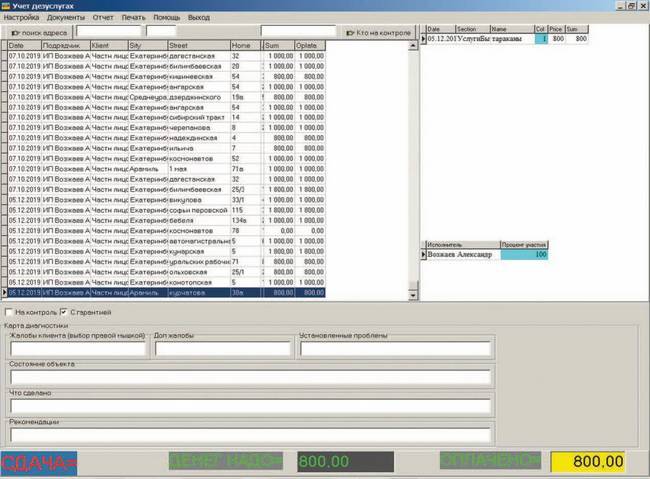Screen dimensions: 650x479
Task: Enable the 'На контроль' checkbox
Action: (x=10, y=313)
